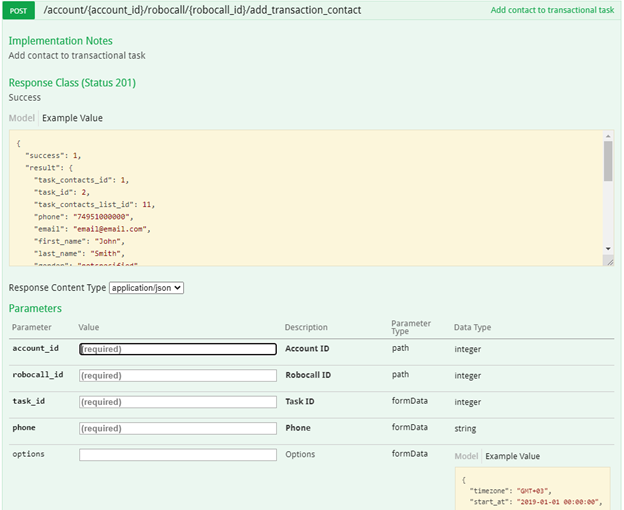Click the task_id parameter name
This screenshot has width=624, height=510.
tap(29, 401)
